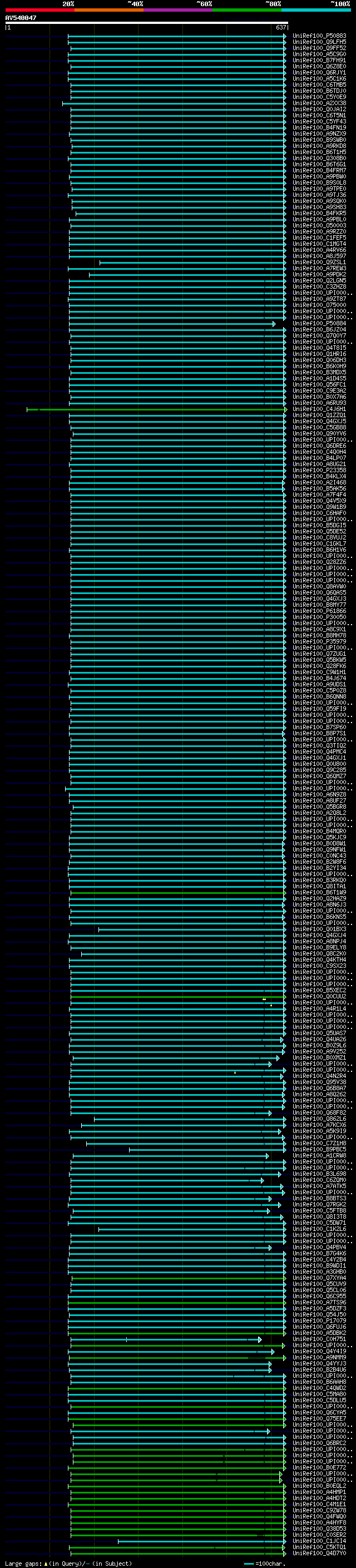This screenshot has height=1568, width=356.
Task: Select hit label UniRef100_A5C1K6
Action: (319, 78)
